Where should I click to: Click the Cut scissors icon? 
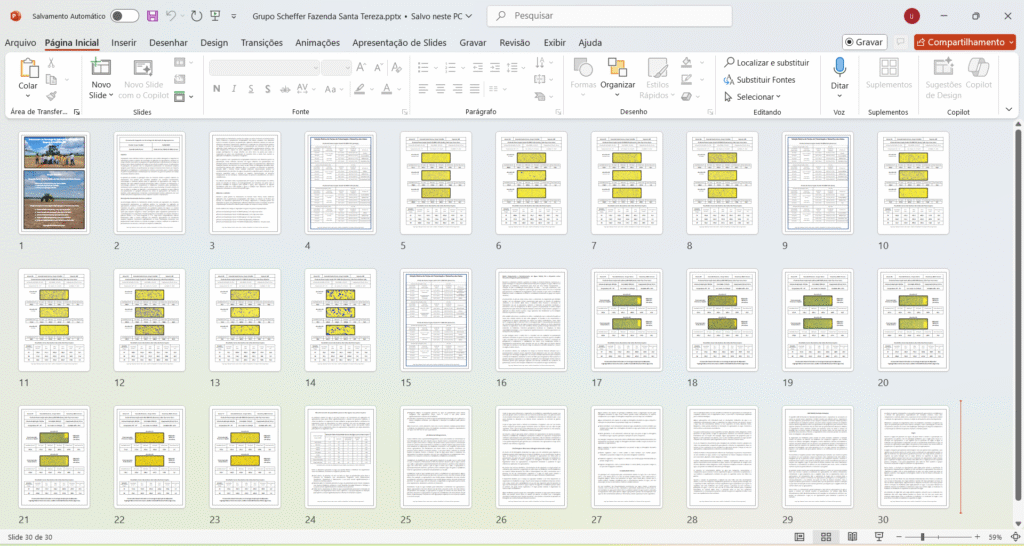point(51,63)
